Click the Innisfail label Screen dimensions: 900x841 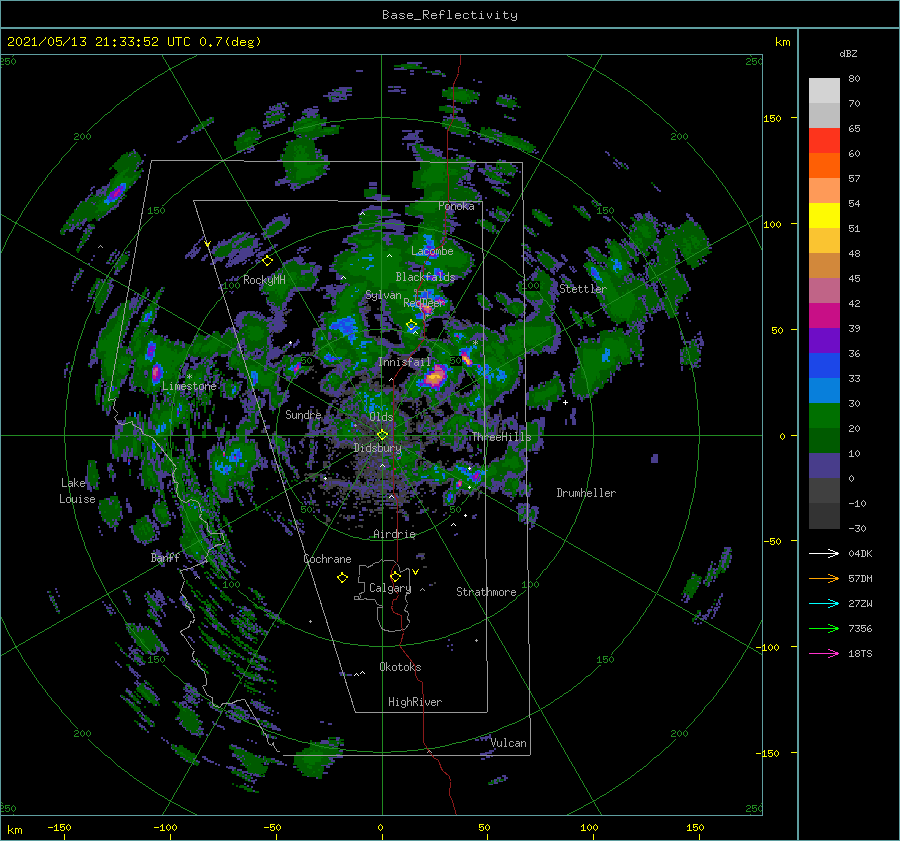click(404, 362)
